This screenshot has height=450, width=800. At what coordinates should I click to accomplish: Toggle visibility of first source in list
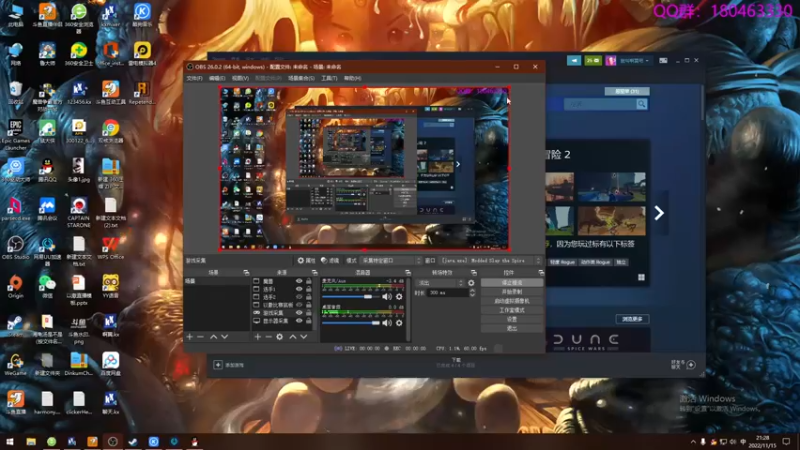click(x=299, y=281)
